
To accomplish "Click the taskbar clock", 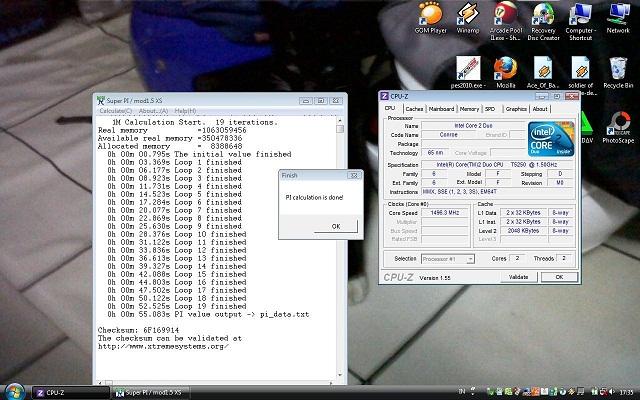I will point(628,392).
